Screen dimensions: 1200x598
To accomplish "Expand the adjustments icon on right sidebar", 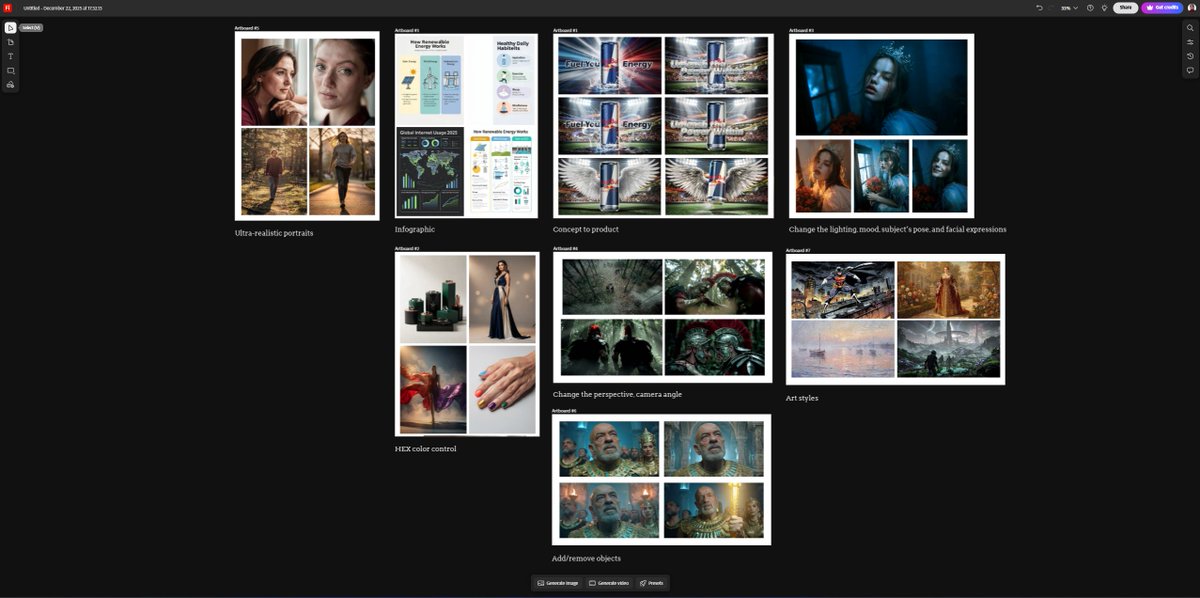I will point(1190,42).
